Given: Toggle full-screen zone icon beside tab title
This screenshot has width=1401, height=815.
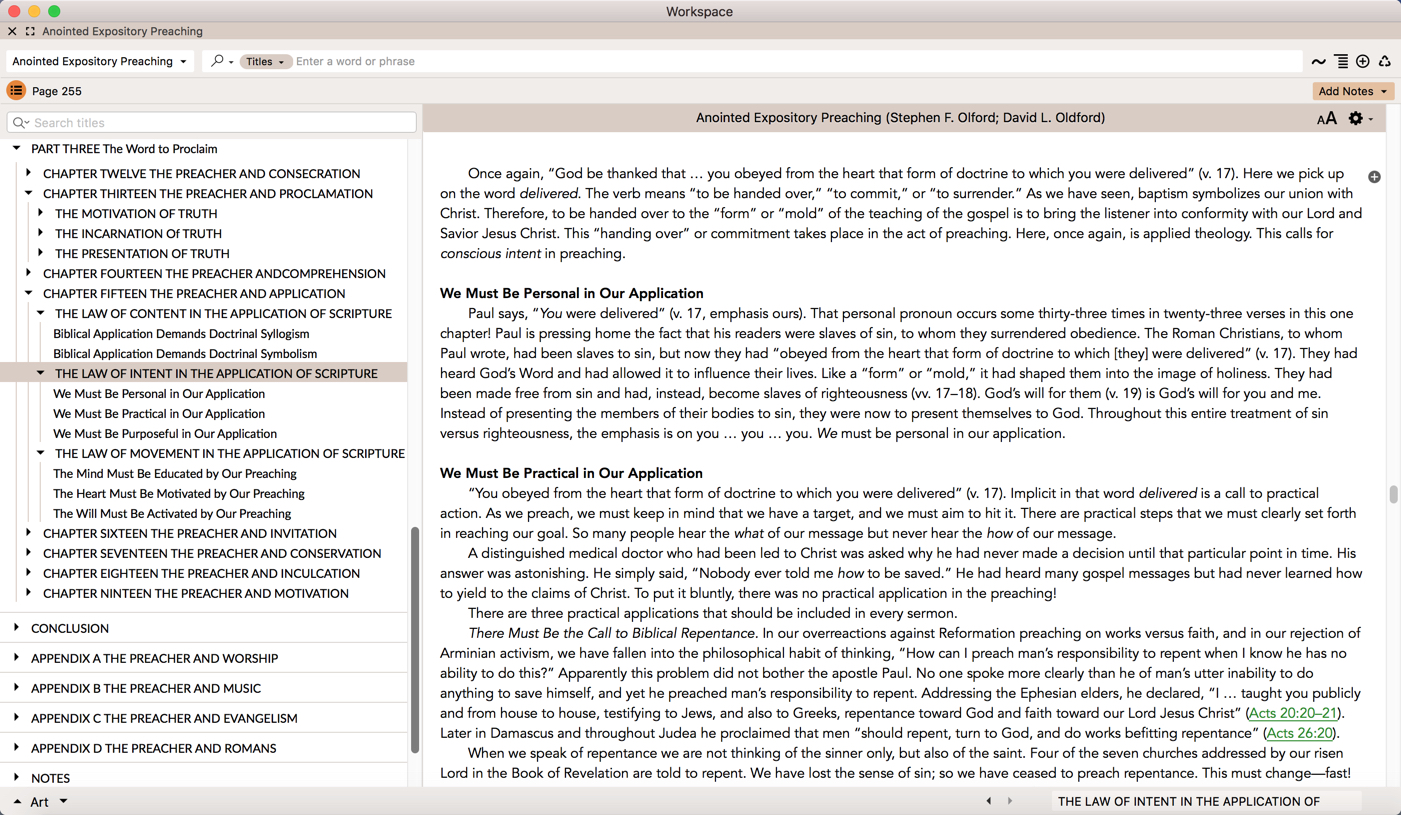Looking at the screenshot, I should (30, 31).
